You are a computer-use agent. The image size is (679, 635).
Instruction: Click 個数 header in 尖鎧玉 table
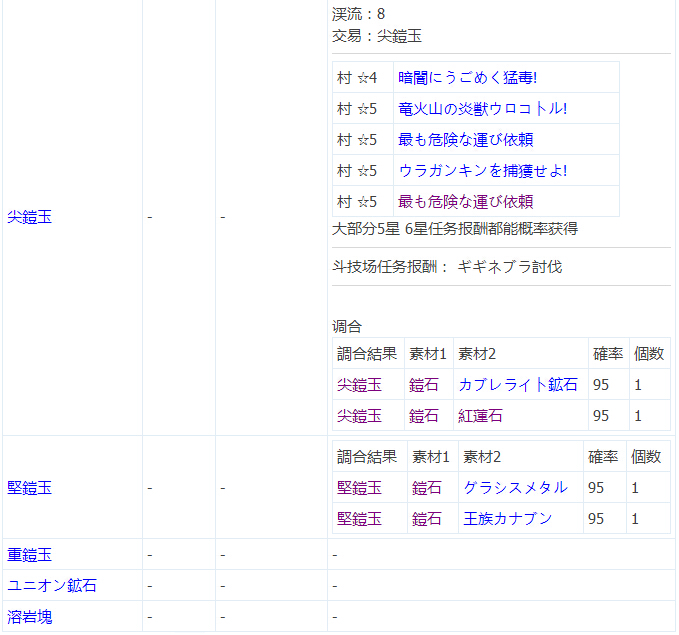tap(649, 354)
